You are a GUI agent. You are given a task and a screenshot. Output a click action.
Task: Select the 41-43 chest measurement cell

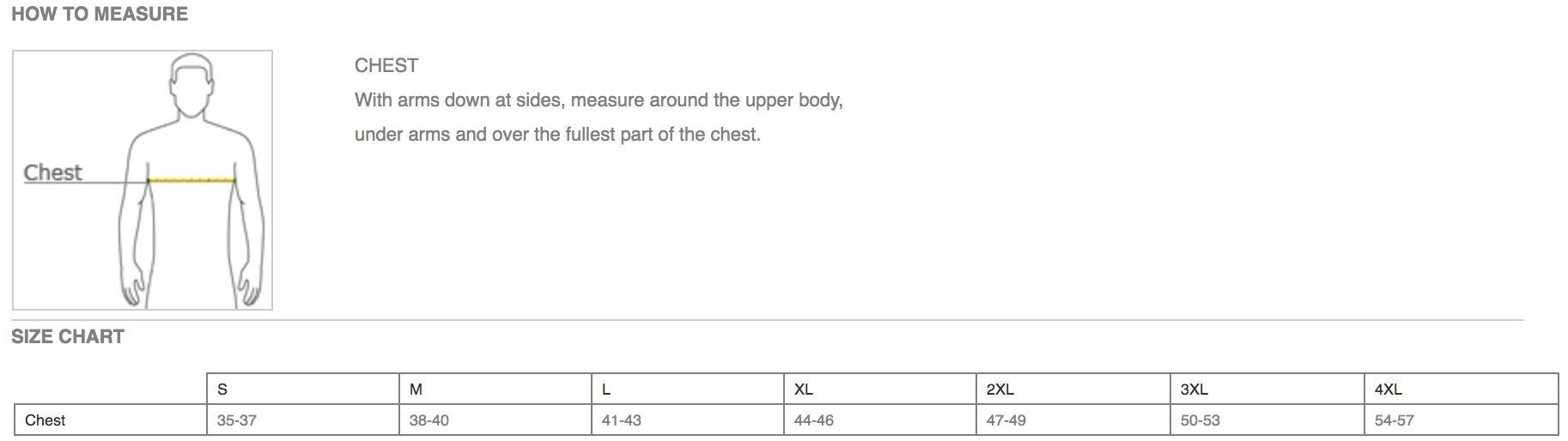point(688,420)
